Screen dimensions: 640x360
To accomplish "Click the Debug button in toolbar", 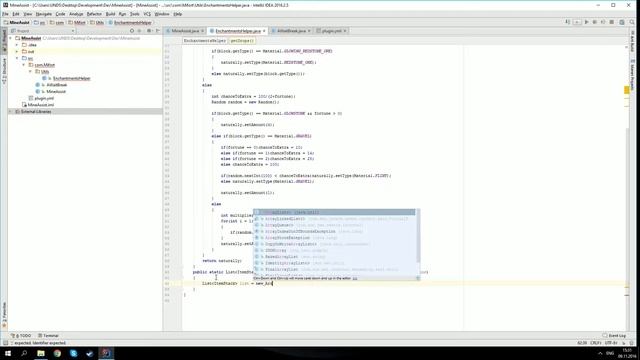I will [x=595, y=22].
